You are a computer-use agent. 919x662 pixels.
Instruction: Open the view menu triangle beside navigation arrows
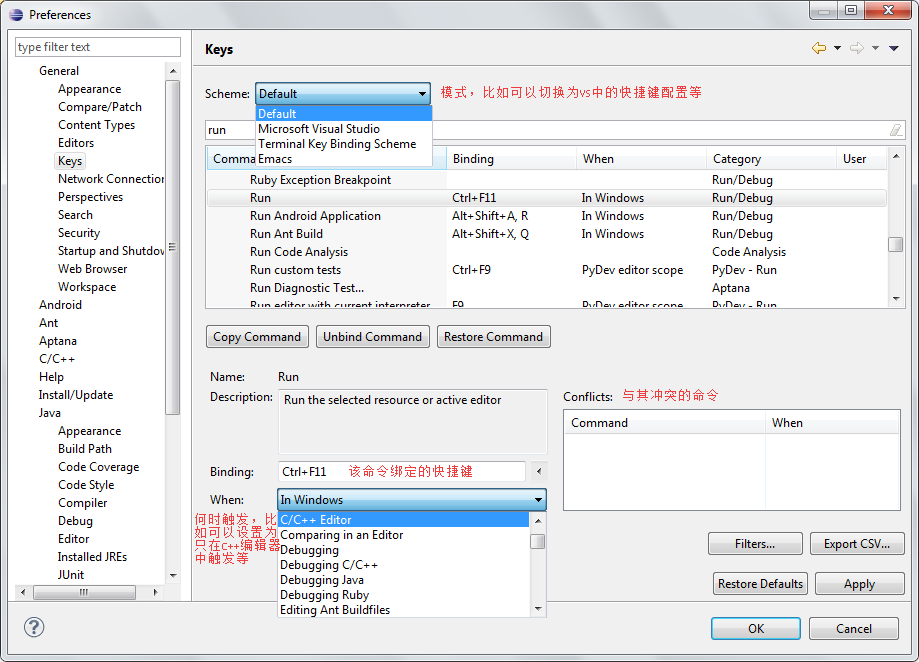(894, 49)
